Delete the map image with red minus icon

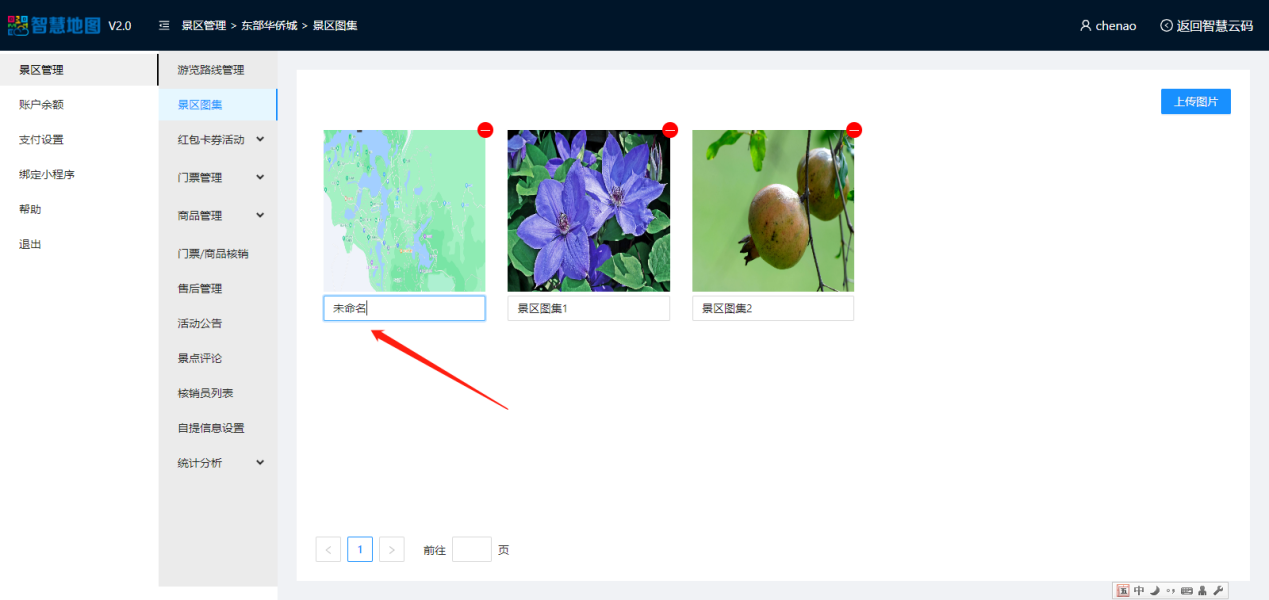pyautogui.click(x=485, y=130)
